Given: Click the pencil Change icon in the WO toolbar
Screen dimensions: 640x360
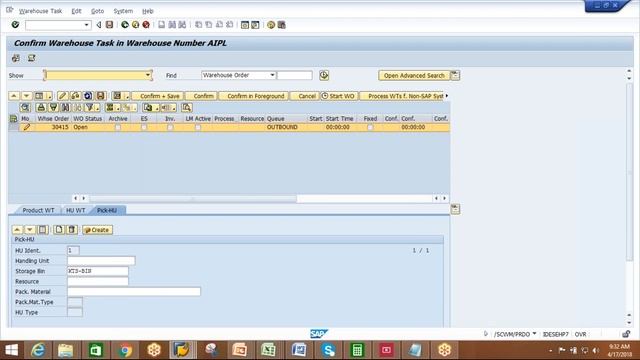Looking at the screenshot, I should [x=62, y=96].
